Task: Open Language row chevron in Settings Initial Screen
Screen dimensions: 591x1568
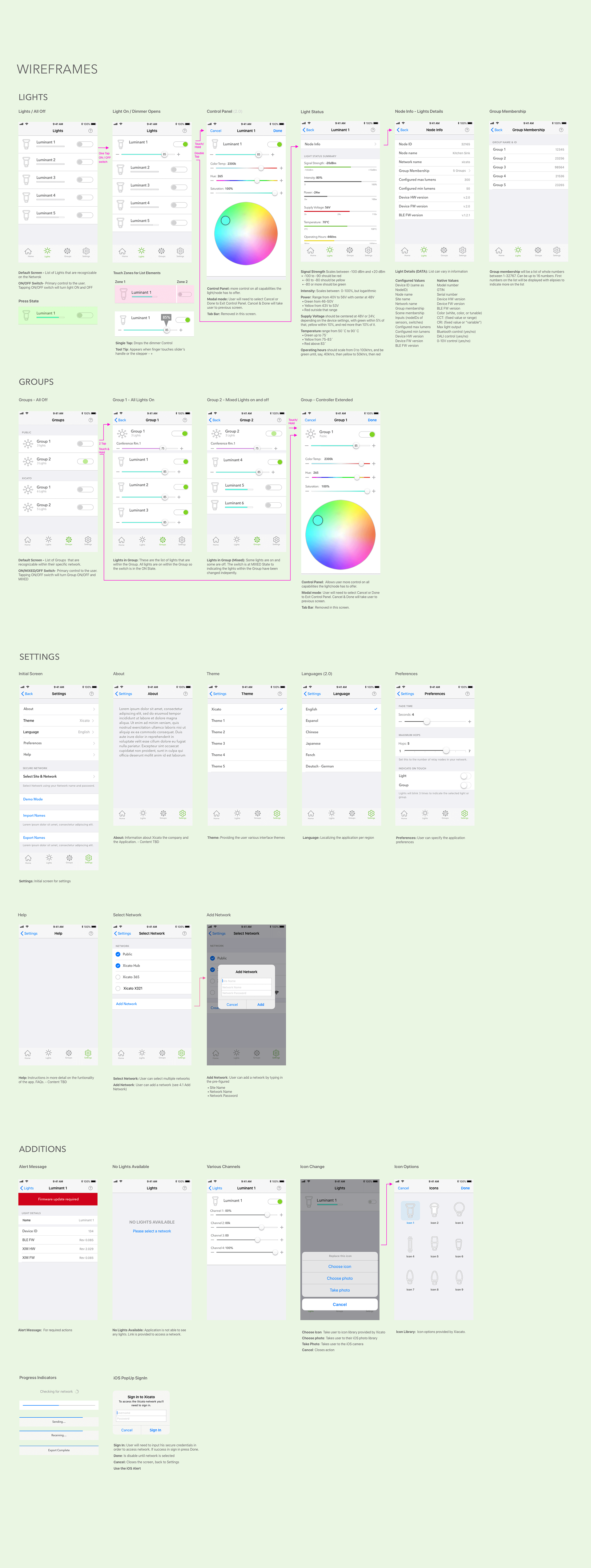Action: [94, 732]
